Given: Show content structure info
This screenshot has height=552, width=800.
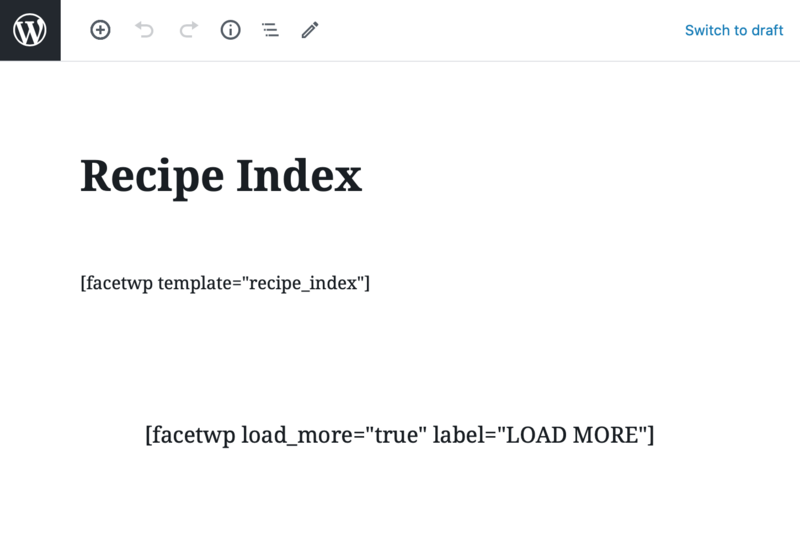Looking at the screenshot, I should 231,30.
